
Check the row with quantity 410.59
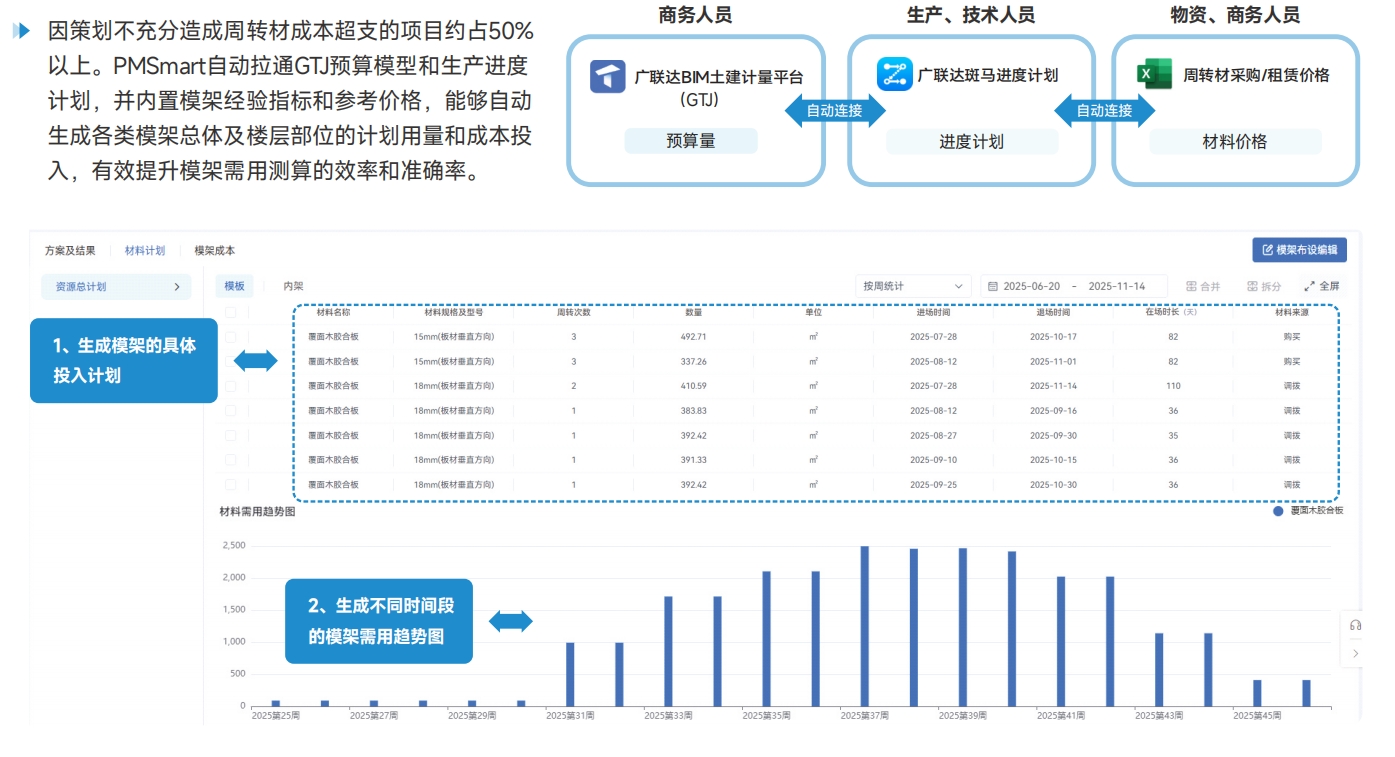231,386
